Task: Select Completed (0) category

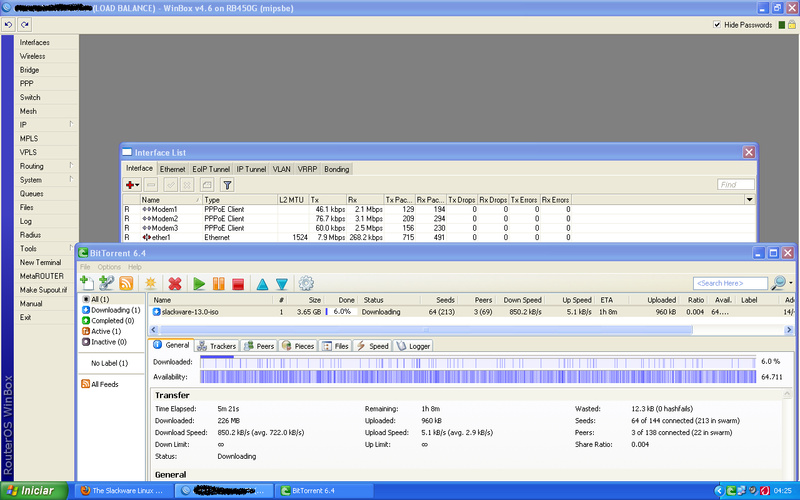Action: [x=108, y=320]
